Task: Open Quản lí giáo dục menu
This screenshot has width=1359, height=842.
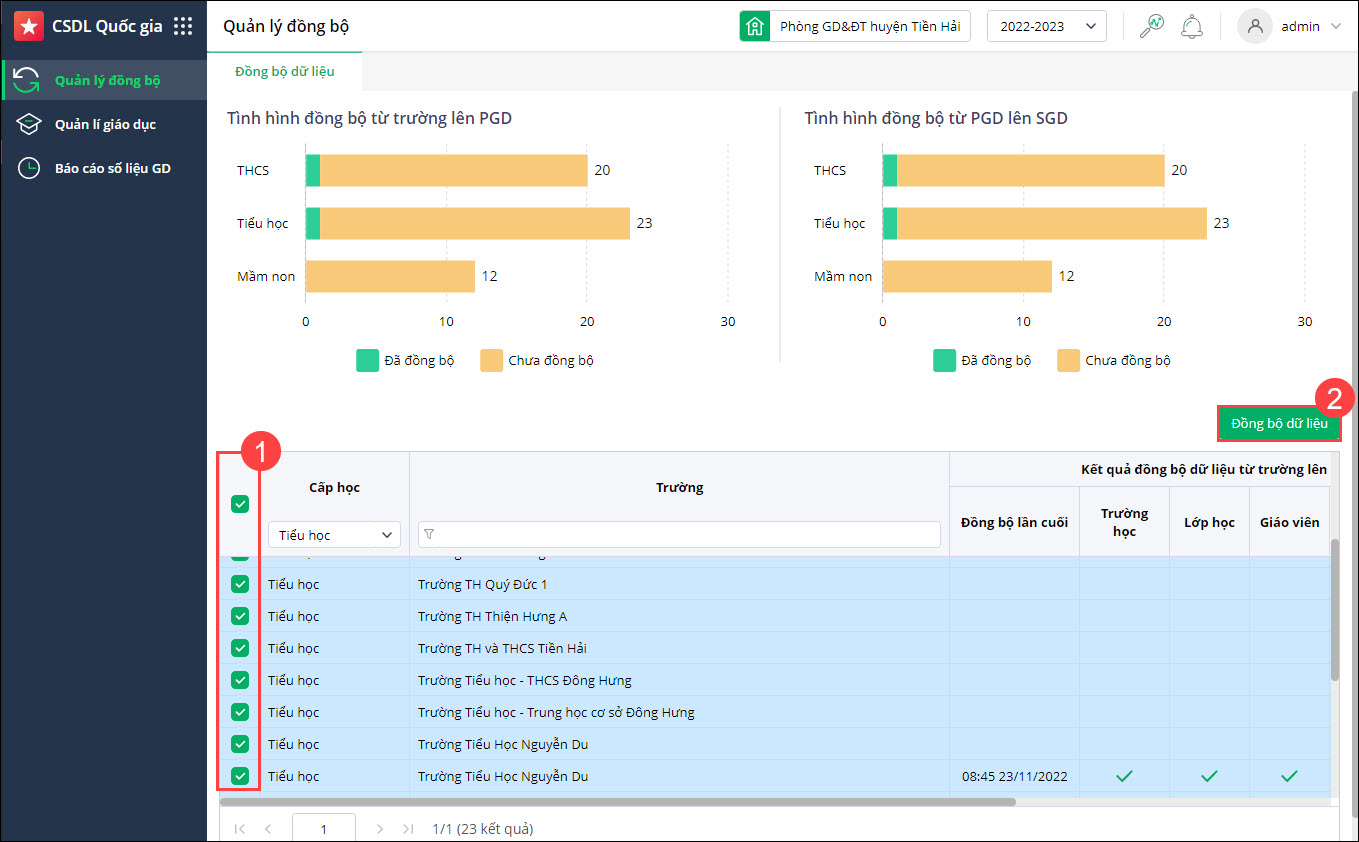Action: click(x=105, y=124)
